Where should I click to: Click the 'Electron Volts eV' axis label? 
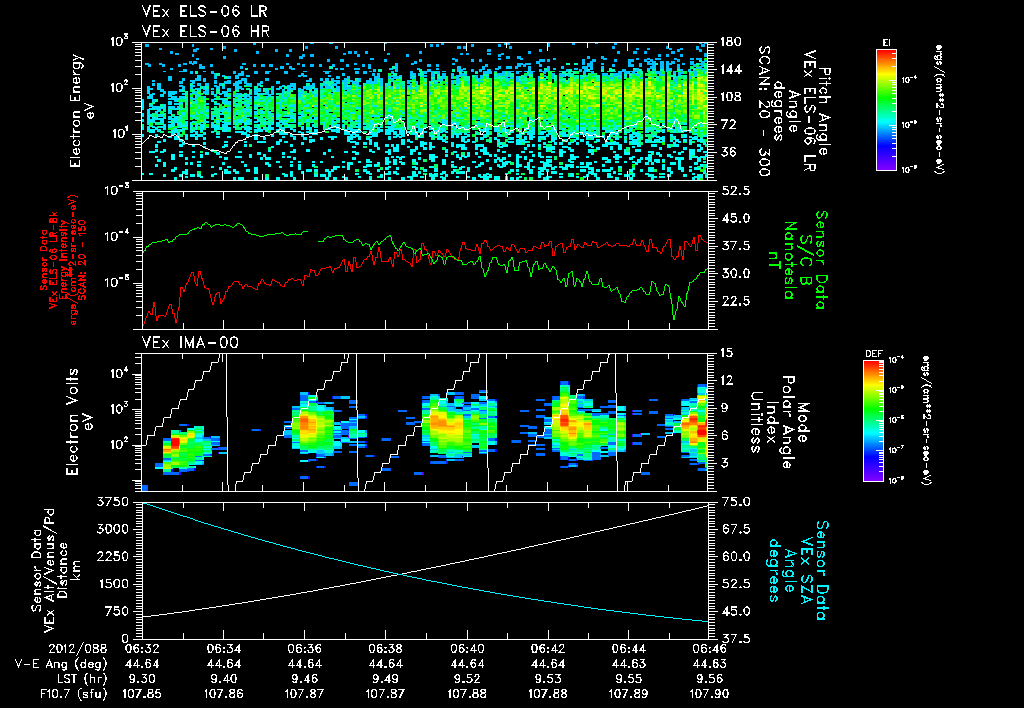pyautogui.click(x=78, y=421)
